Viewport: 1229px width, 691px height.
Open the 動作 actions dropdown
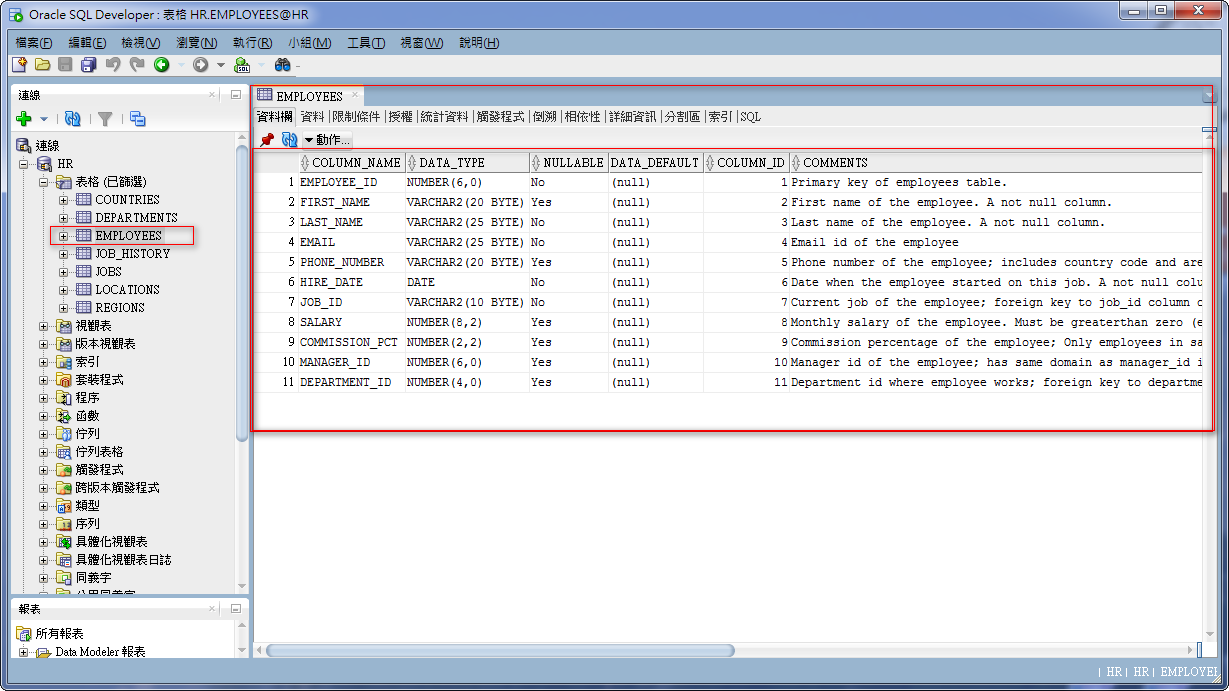326,140
